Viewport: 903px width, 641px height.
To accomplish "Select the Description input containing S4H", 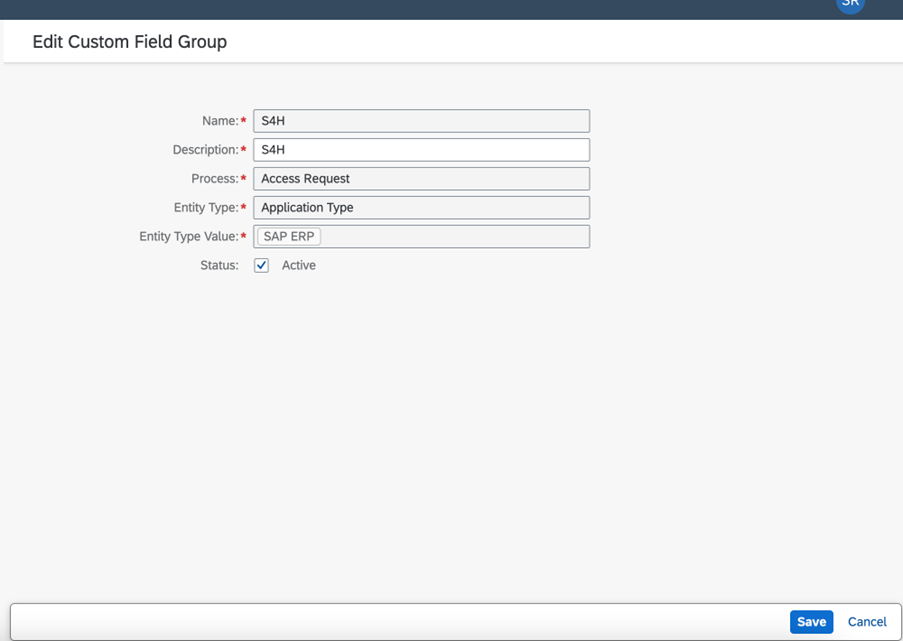I will tap(420, 149).
